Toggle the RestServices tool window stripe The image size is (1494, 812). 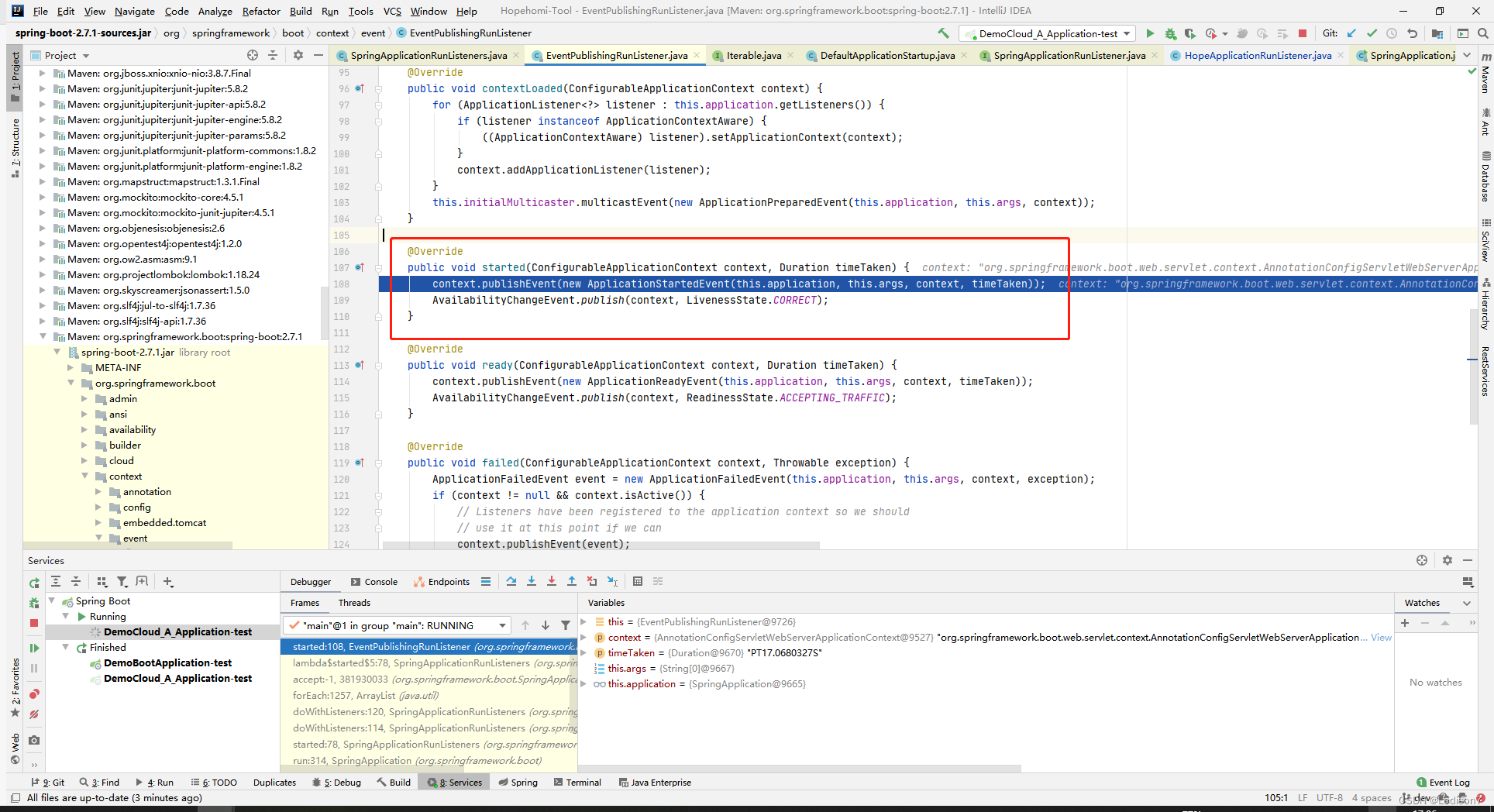click(1485, 371)
